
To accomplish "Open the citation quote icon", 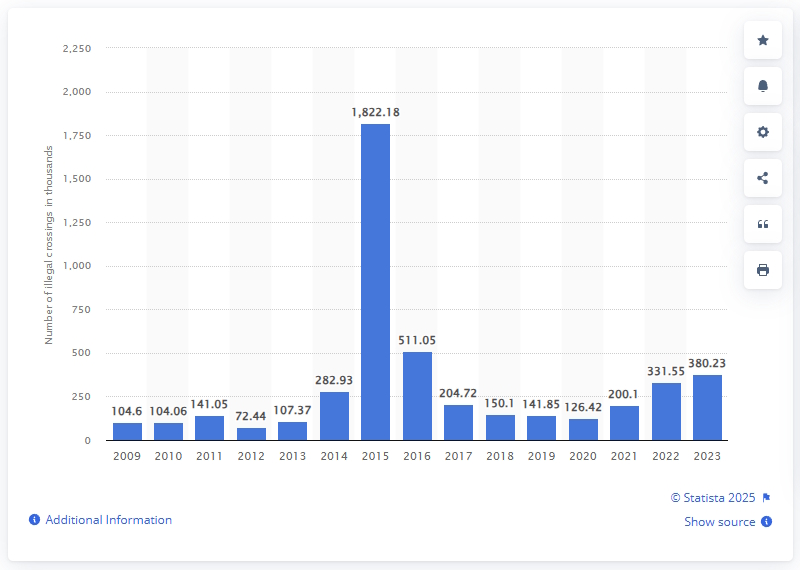I will pos(763,224).
